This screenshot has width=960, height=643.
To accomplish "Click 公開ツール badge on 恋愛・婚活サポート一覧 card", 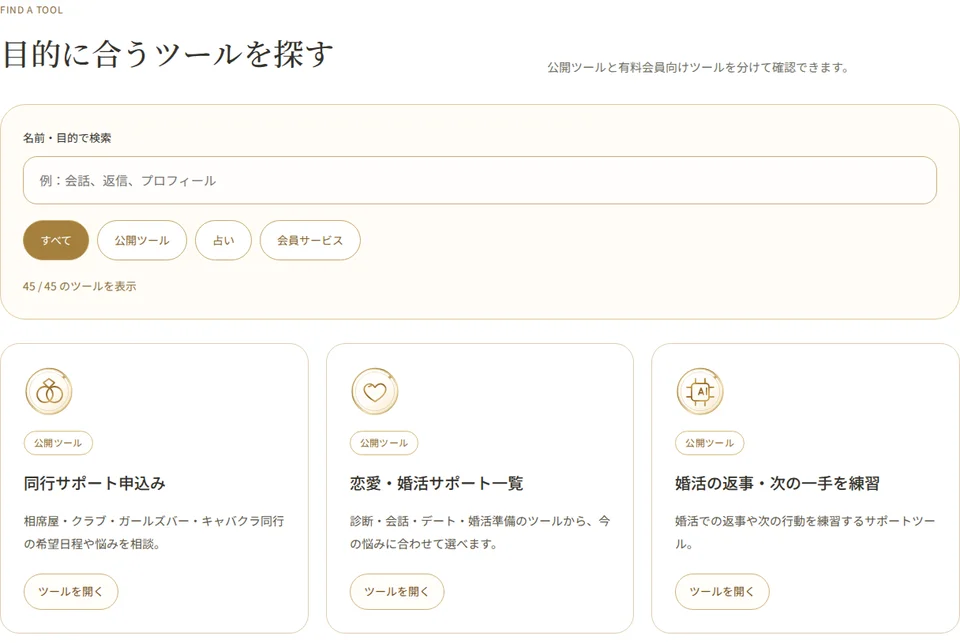I will click(x=384, y=443).
